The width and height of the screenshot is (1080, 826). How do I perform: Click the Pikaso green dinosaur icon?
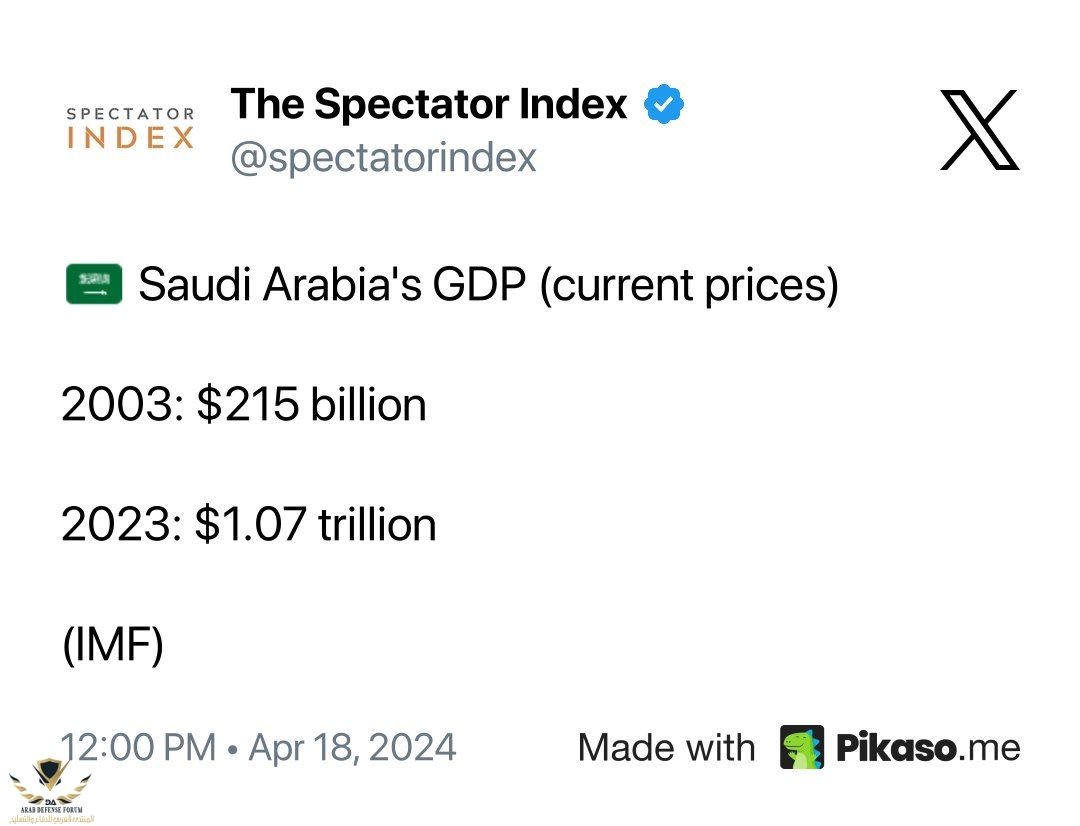pyautogui.click(x=802, y=747)
